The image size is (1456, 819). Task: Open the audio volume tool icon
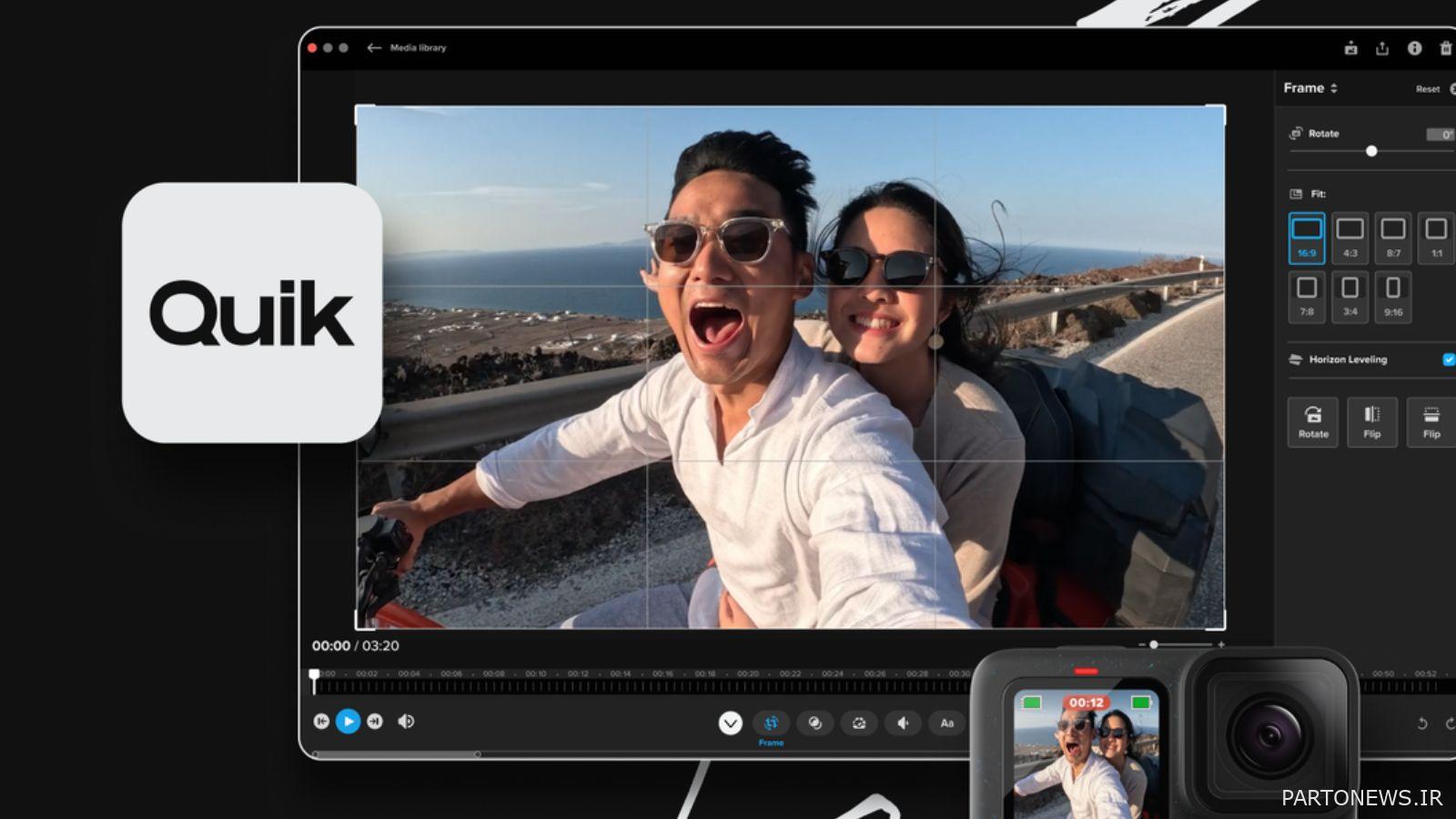coord(903,723)
